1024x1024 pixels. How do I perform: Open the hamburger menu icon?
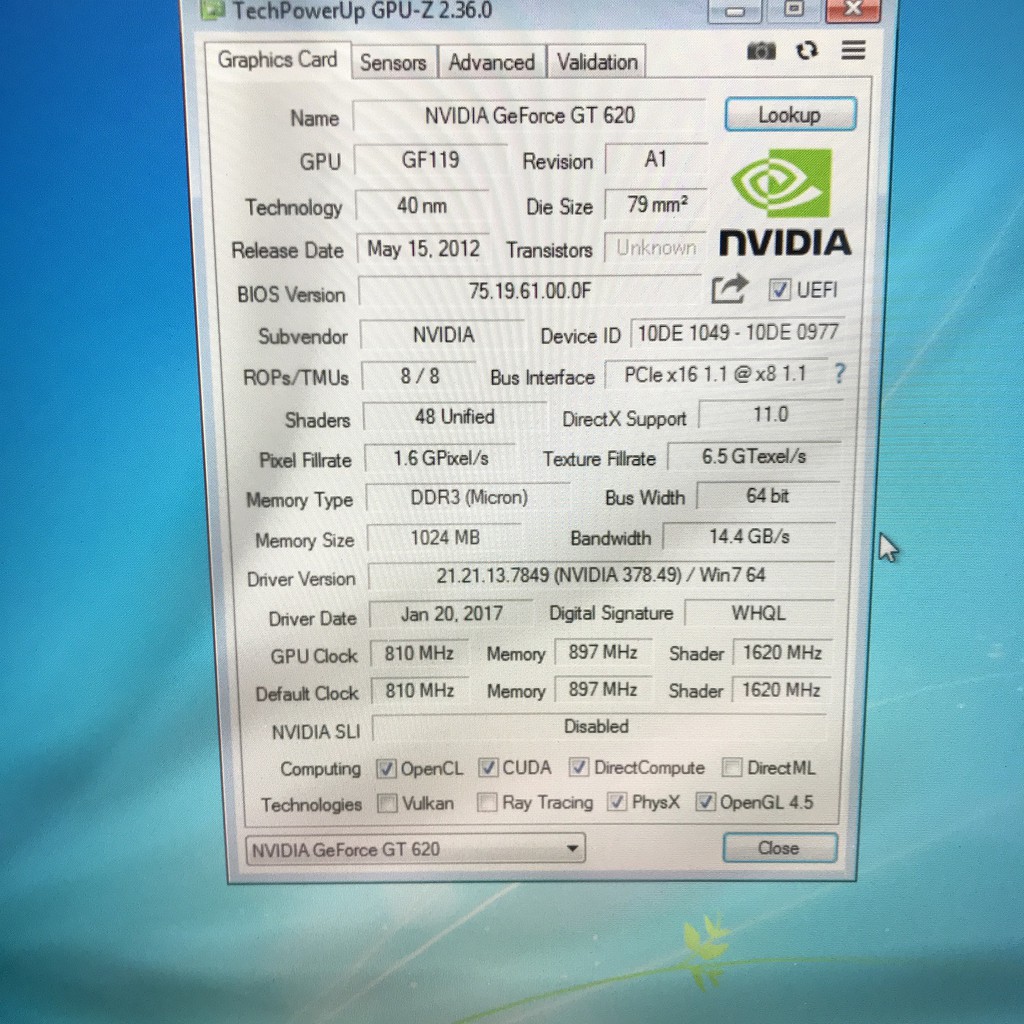[x=853, y=50]
